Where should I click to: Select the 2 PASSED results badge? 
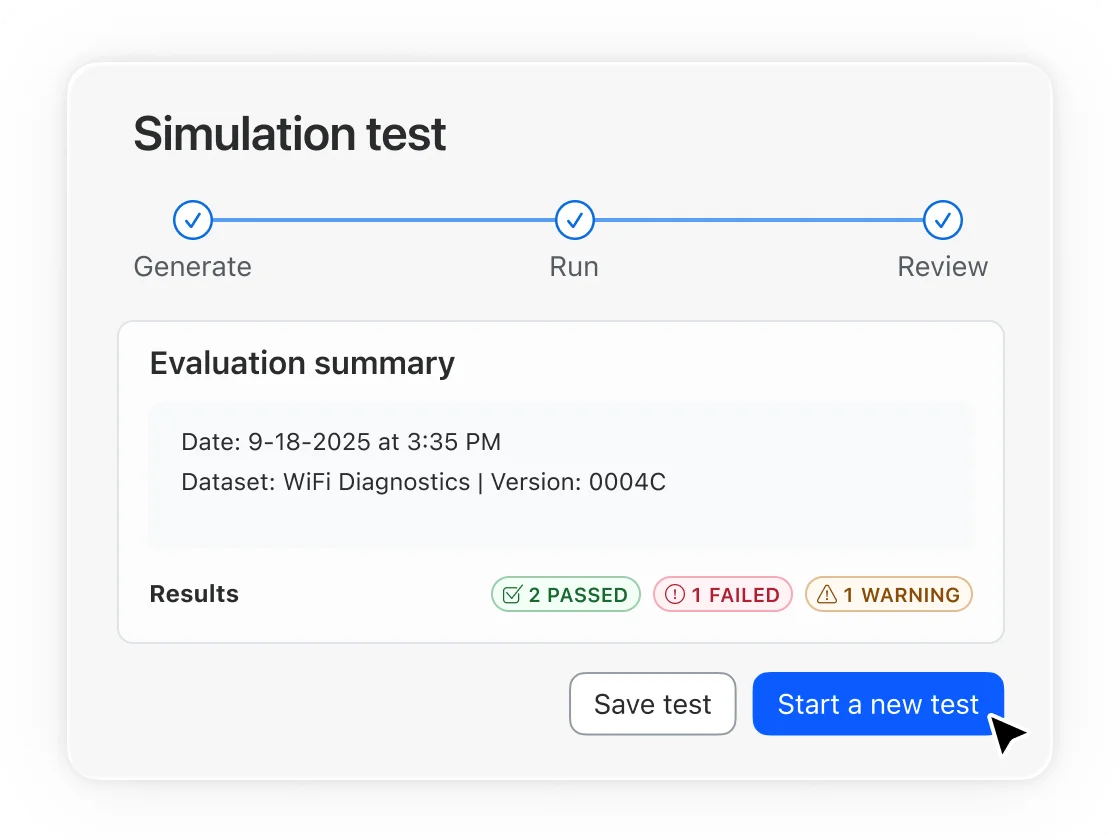pyautogui.click(x=565, y=594)
